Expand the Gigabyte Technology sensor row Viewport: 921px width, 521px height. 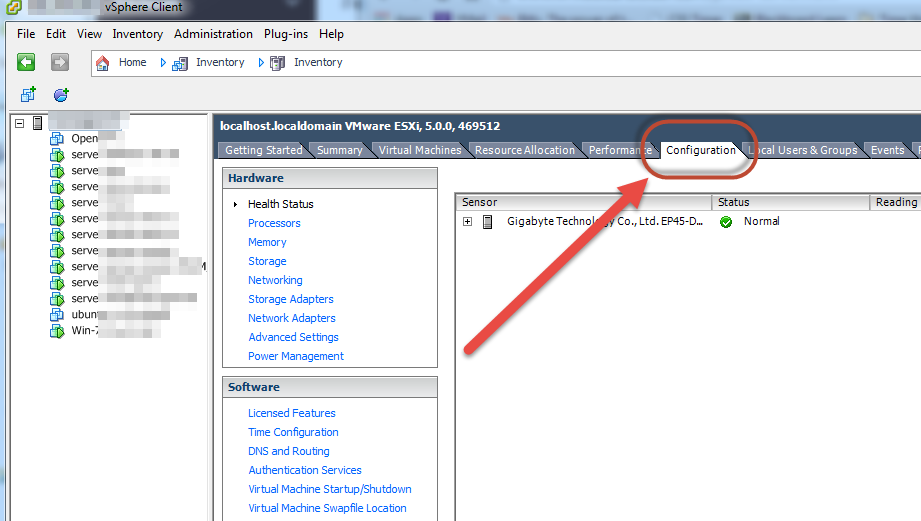[x=468, y=221]
